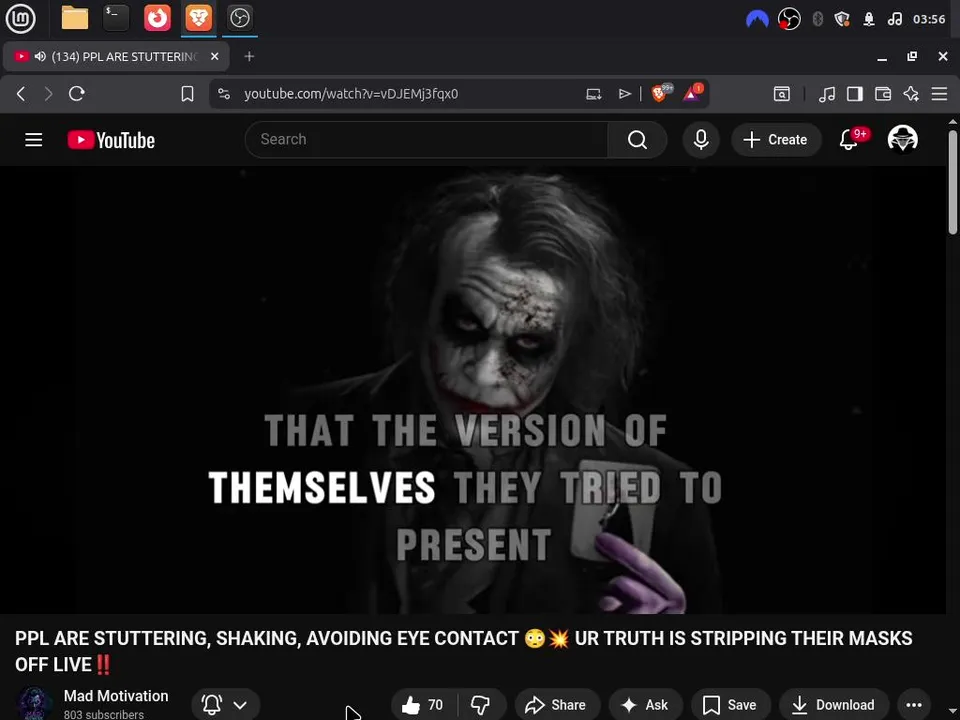Click the send/share arrow in address bar

[624, 94]
